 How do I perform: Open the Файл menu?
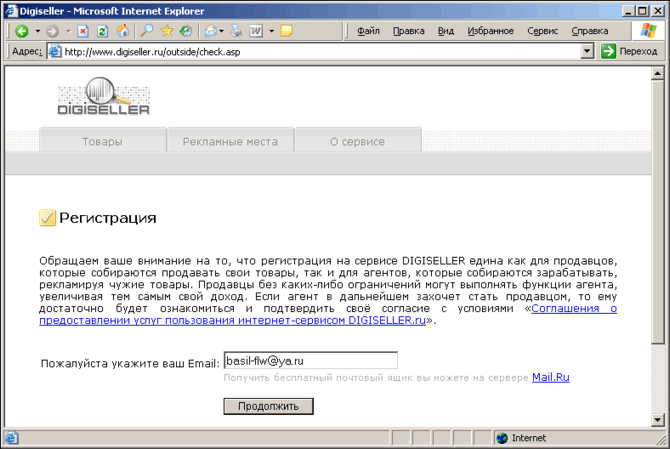368,31
